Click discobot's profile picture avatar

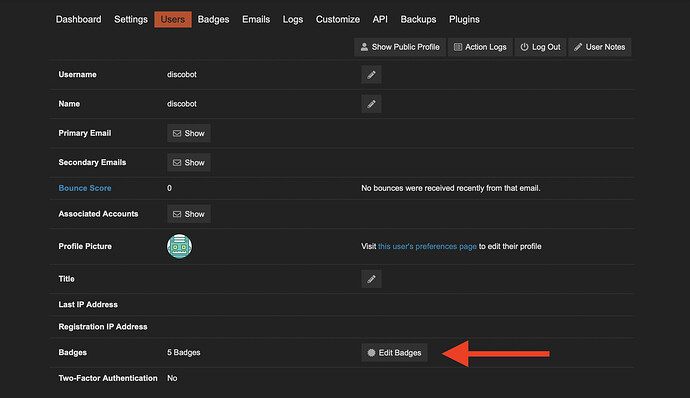(179, 246)
